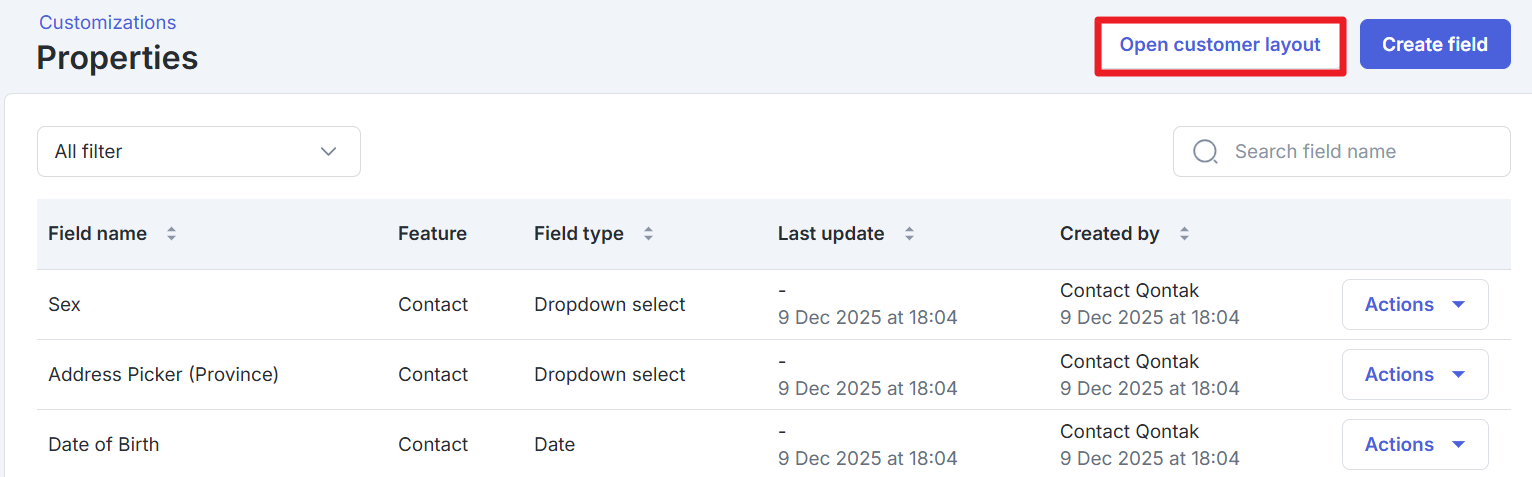Focus the Search field name input
Image resolution: width=1532 pixels, height=477 pixels.
pyautogui.click(x=1360, y=152)
